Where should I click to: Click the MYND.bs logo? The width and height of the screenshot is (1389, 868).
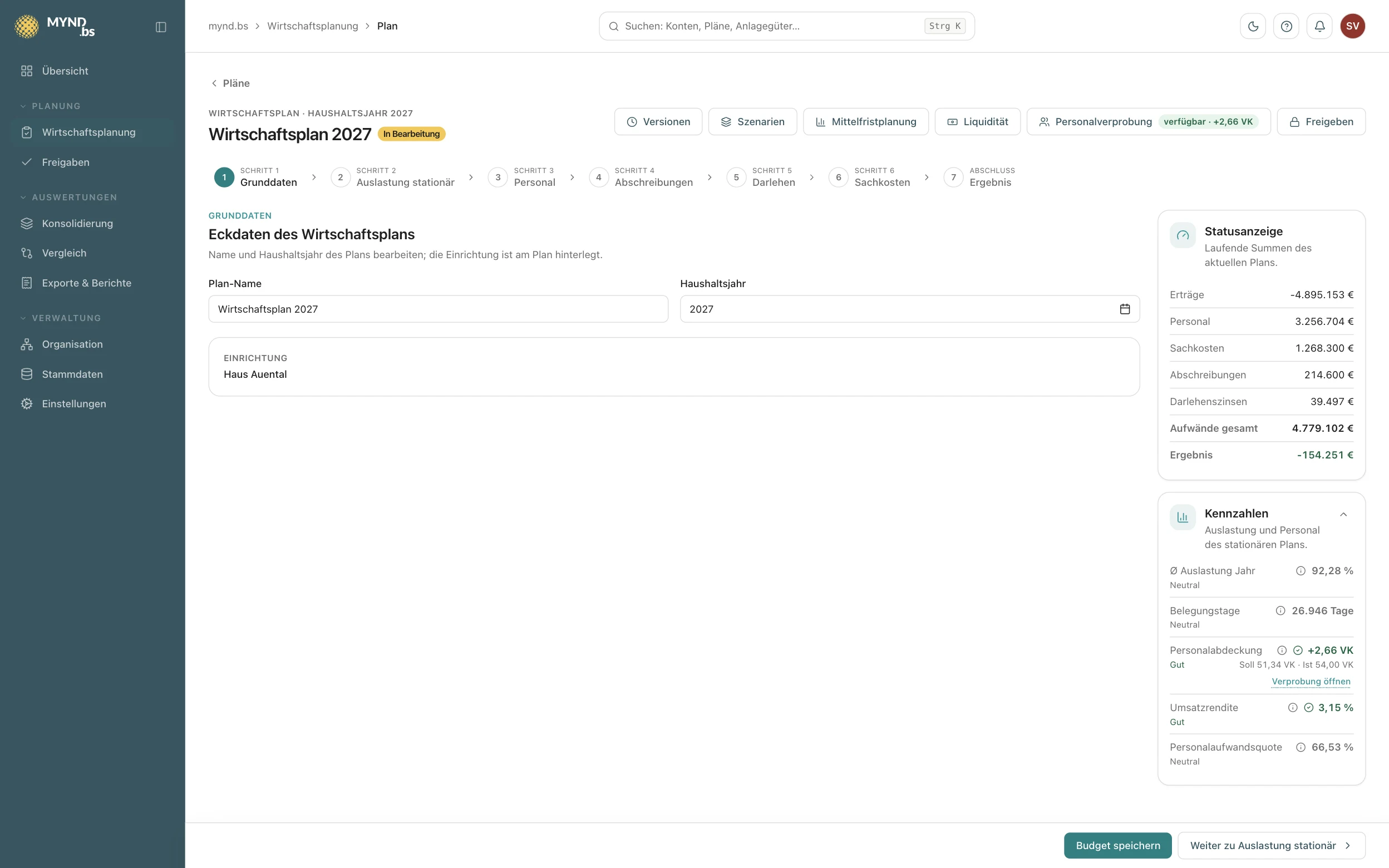(55, 26)
